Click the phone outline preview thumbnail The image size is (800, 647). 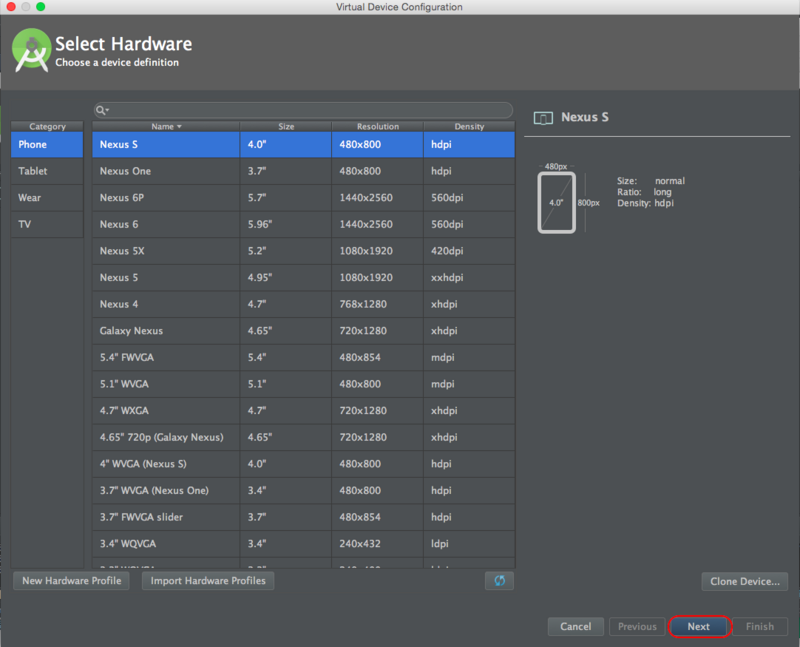pyautogui.click(x=557, y=203)
